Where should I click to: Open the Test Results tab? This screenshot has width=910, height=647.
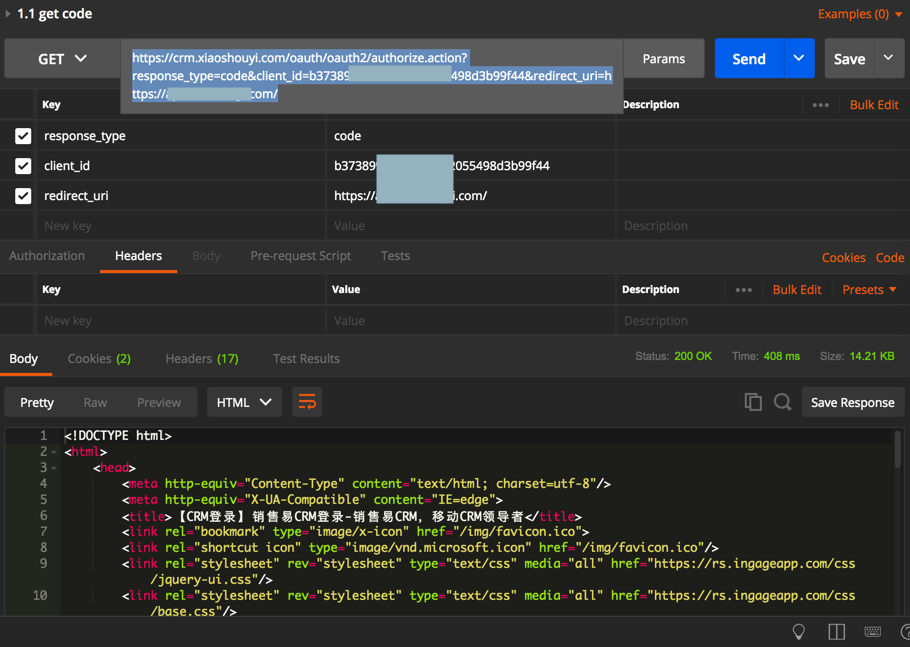306,358
